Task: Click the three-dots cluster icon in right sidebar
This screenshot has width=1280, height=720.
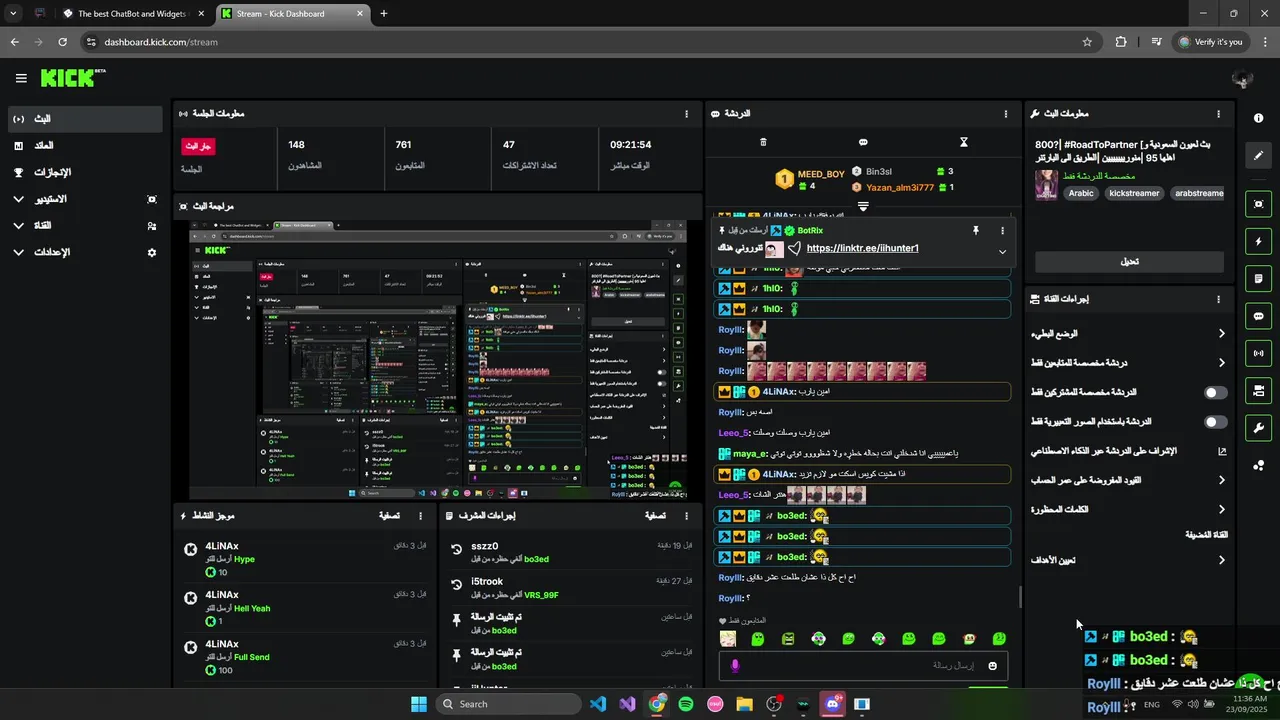Action: tap(1258, 465)
